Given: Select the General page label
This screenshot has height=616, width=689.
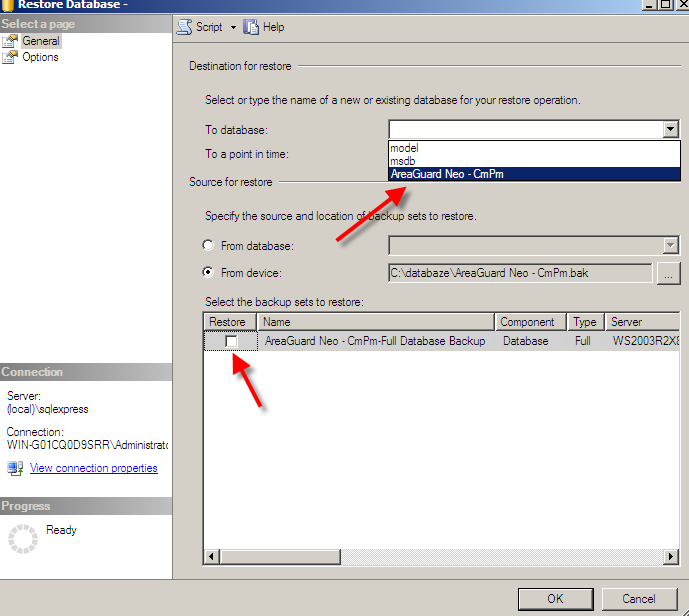Looking at the screenshot, I should [41, 41].
